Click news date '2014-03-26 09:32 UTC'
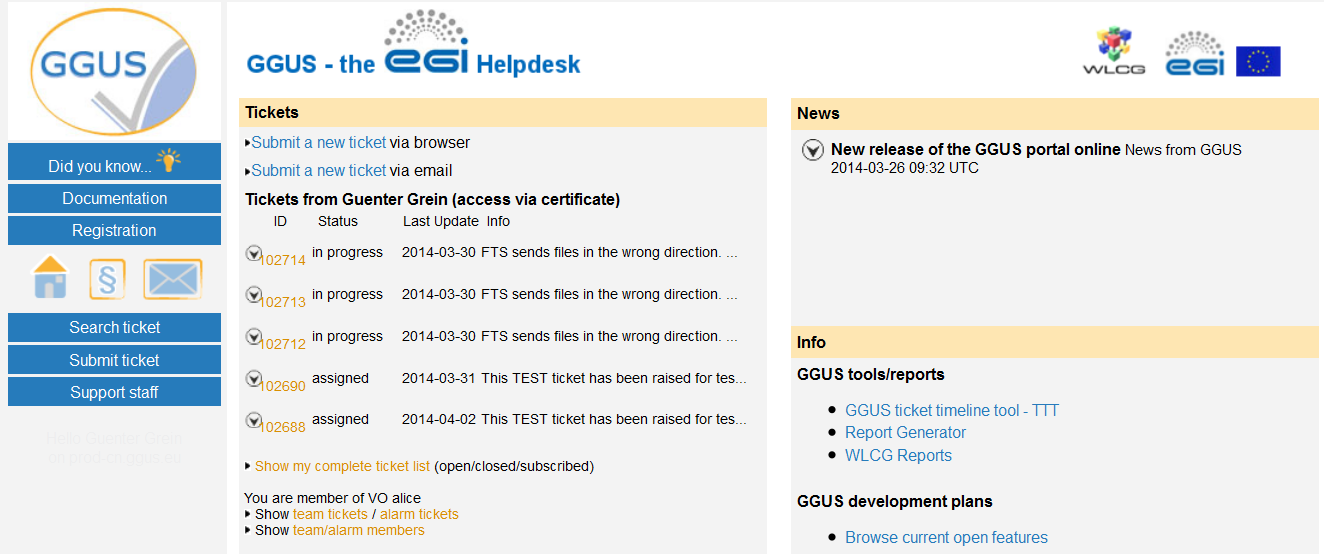Image resolution: width=1324 pixels, height=554 pixels. click(905, 168)
